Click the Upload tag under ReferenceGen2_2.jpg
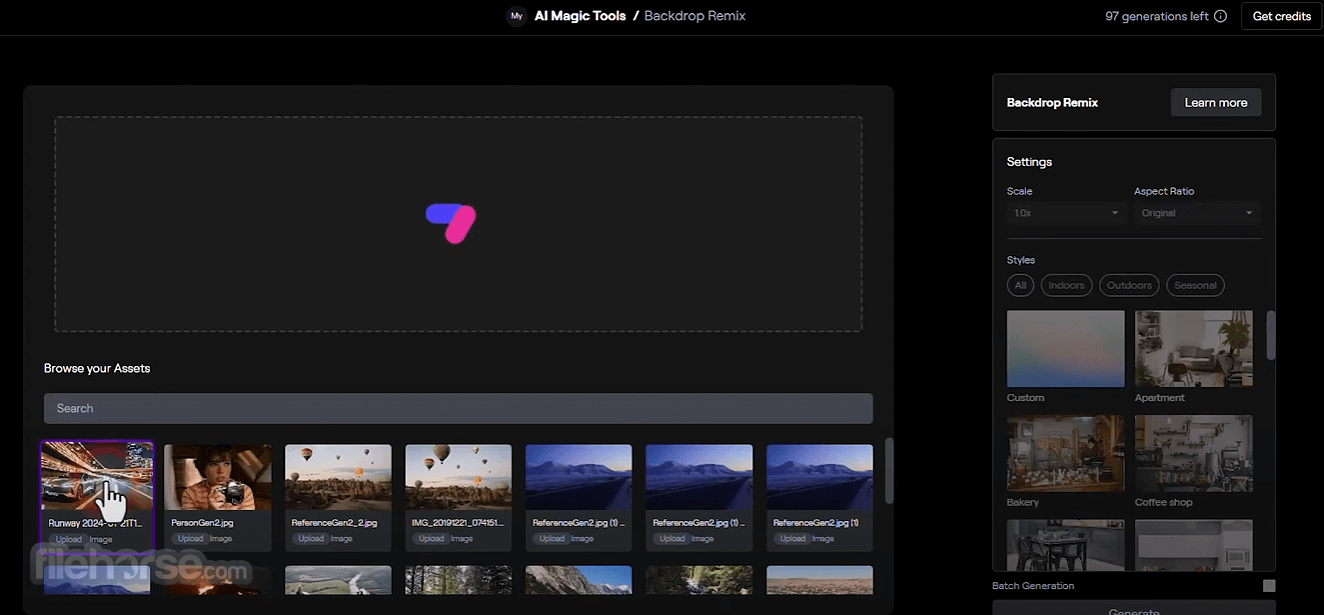 [311, 539]
